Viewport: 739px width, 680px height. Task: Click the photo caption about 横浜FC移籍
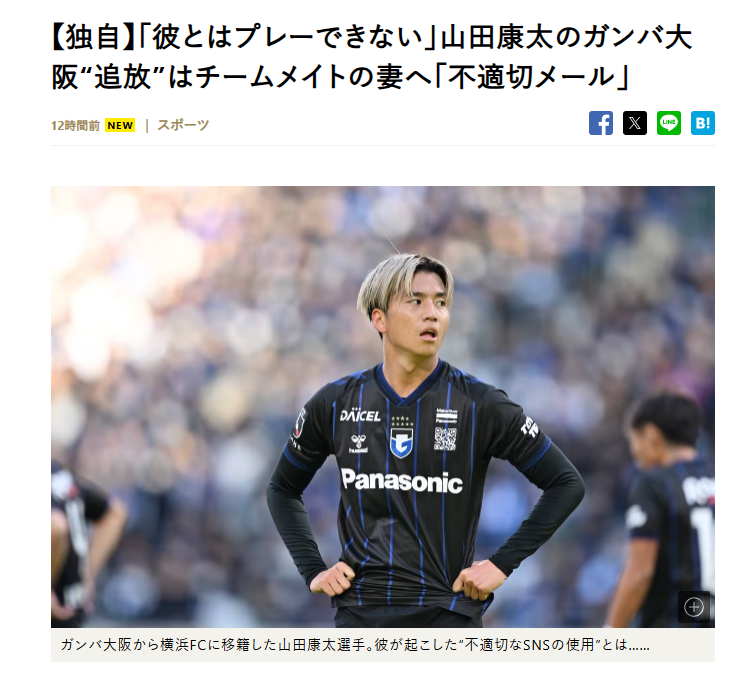pyautogui.click(x=355, y=645)
